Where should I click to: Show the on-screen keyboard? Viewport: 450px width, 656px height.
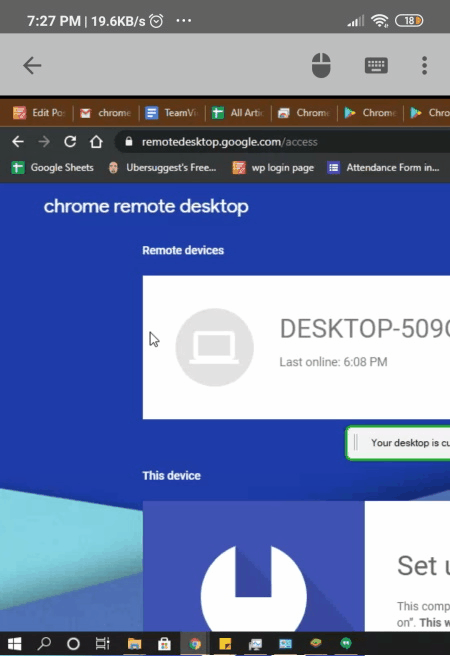[x=376, y=66]
